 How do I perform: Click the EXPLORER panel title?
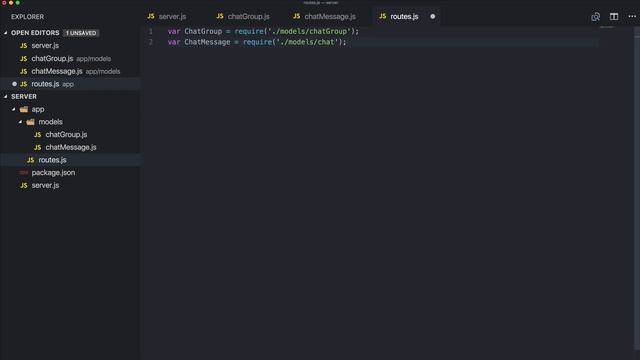(x=27, y=17)
